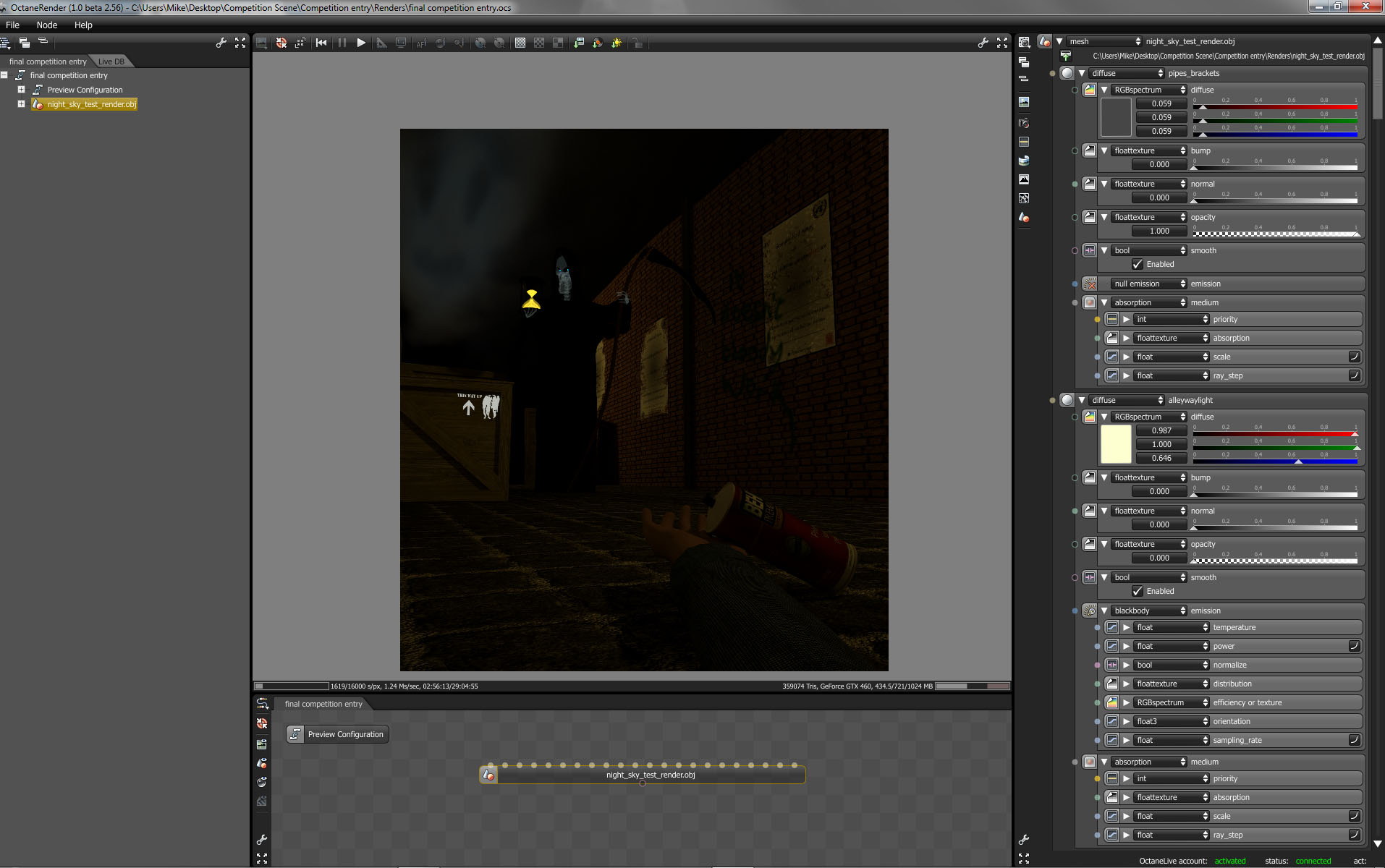Select final competition entry node graph tab
This screenshot has width=1385, height=868.
[323, 705]
